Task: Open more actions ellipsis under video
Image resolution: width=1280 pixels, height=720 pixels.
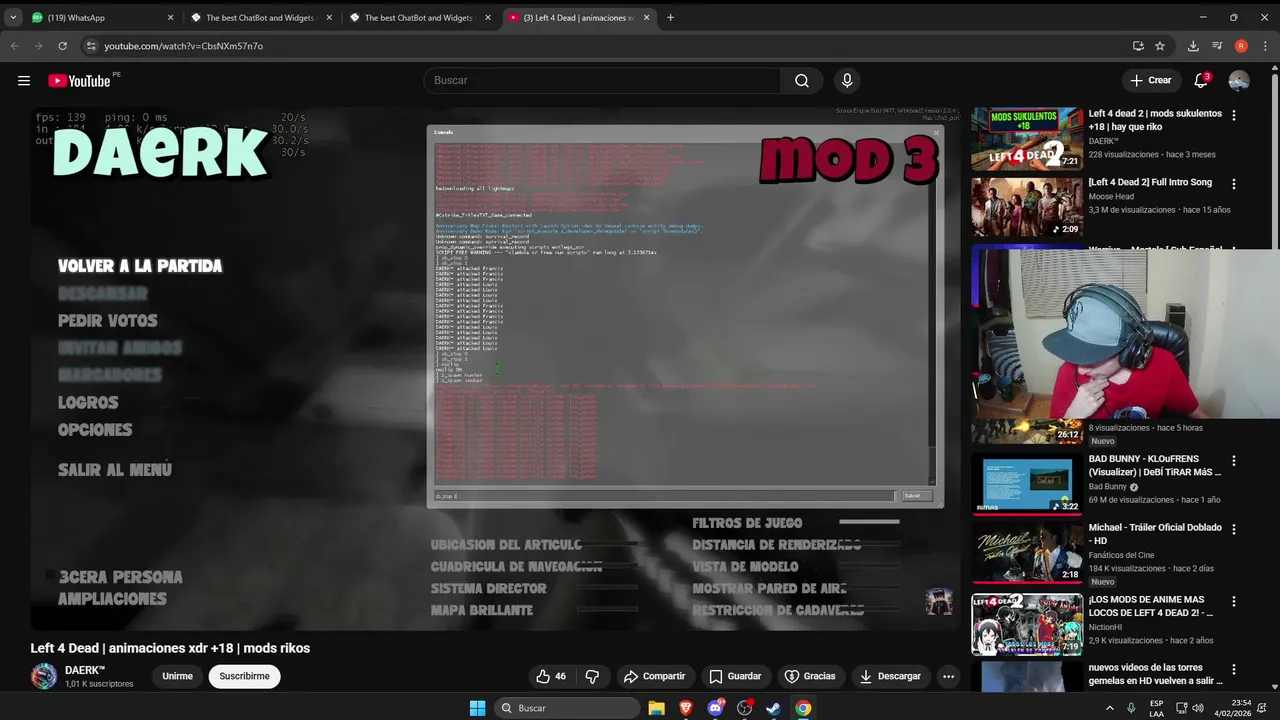Action: 948,676
